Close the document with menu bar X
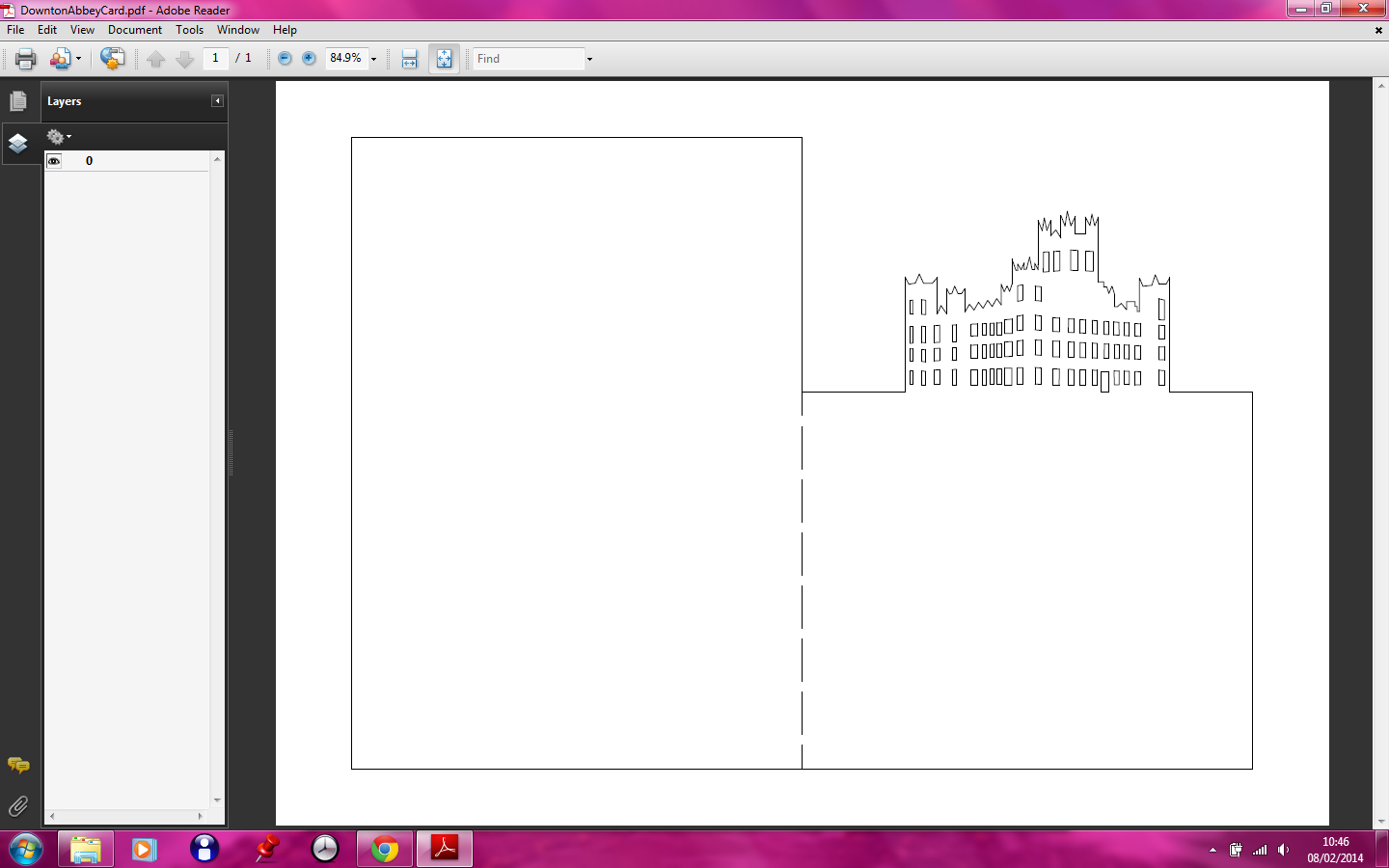 coord(1378,30)
